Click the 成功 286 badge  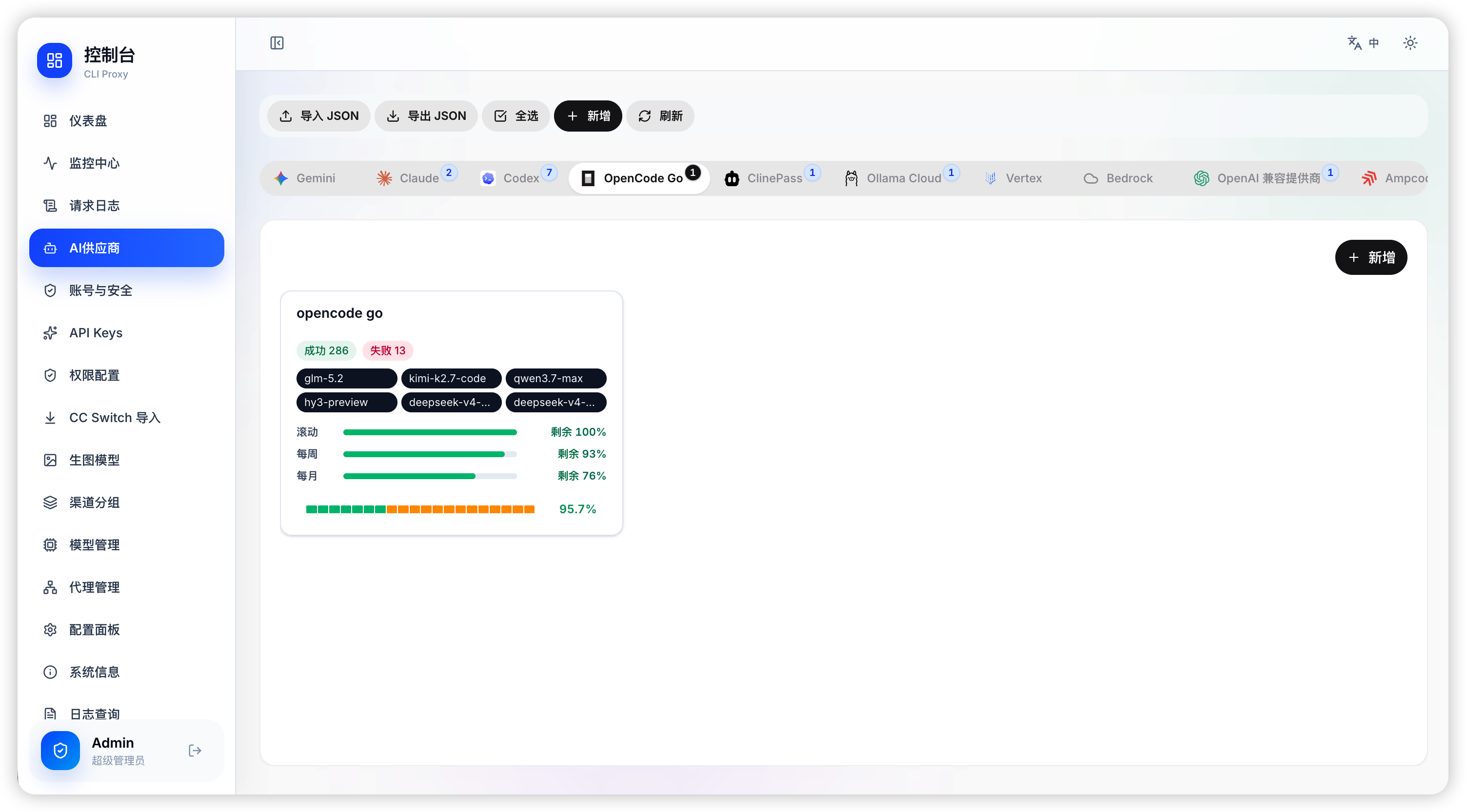pos(326,351)
